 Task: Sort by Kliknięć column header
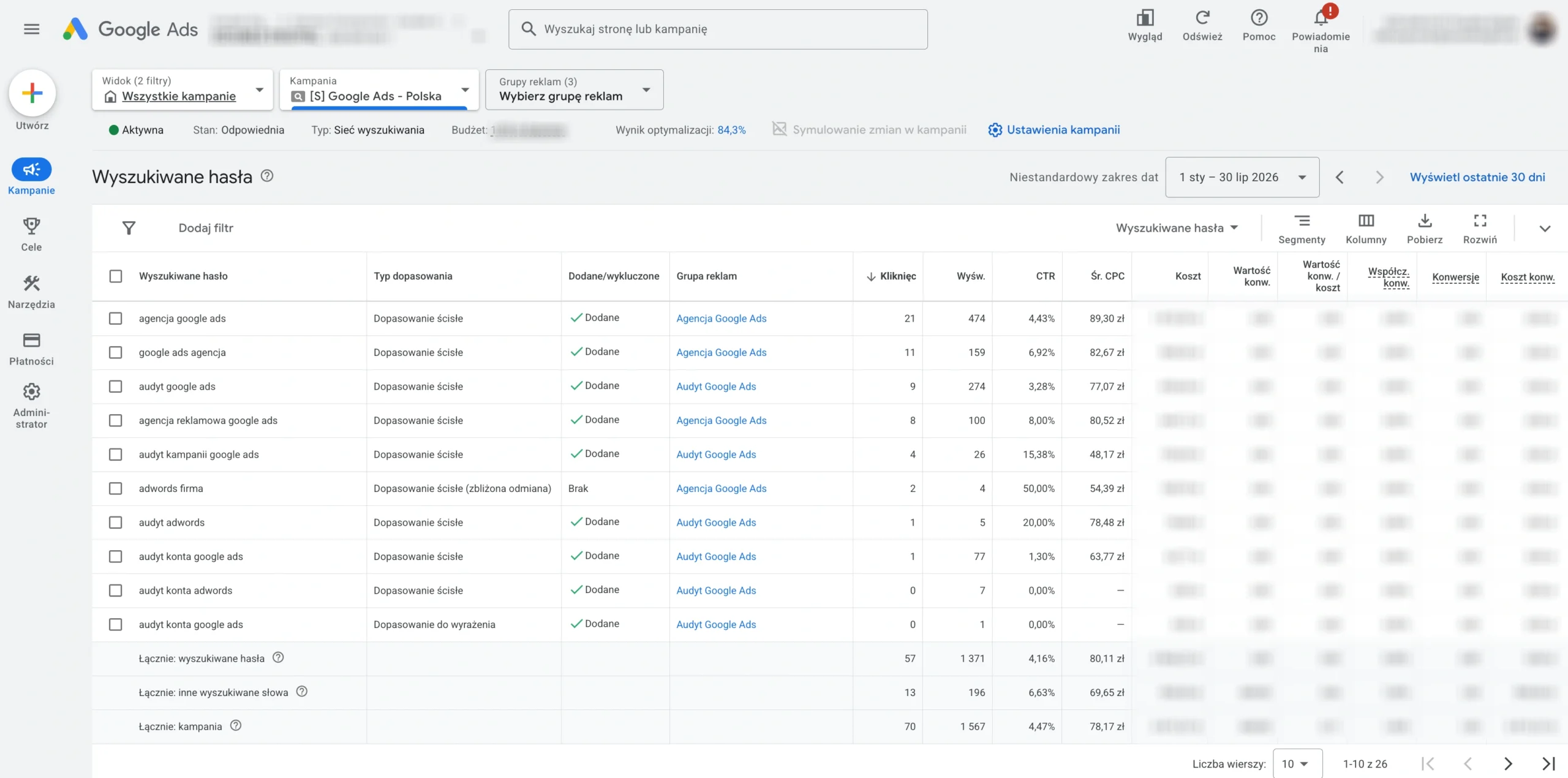[x=891, y=276]
